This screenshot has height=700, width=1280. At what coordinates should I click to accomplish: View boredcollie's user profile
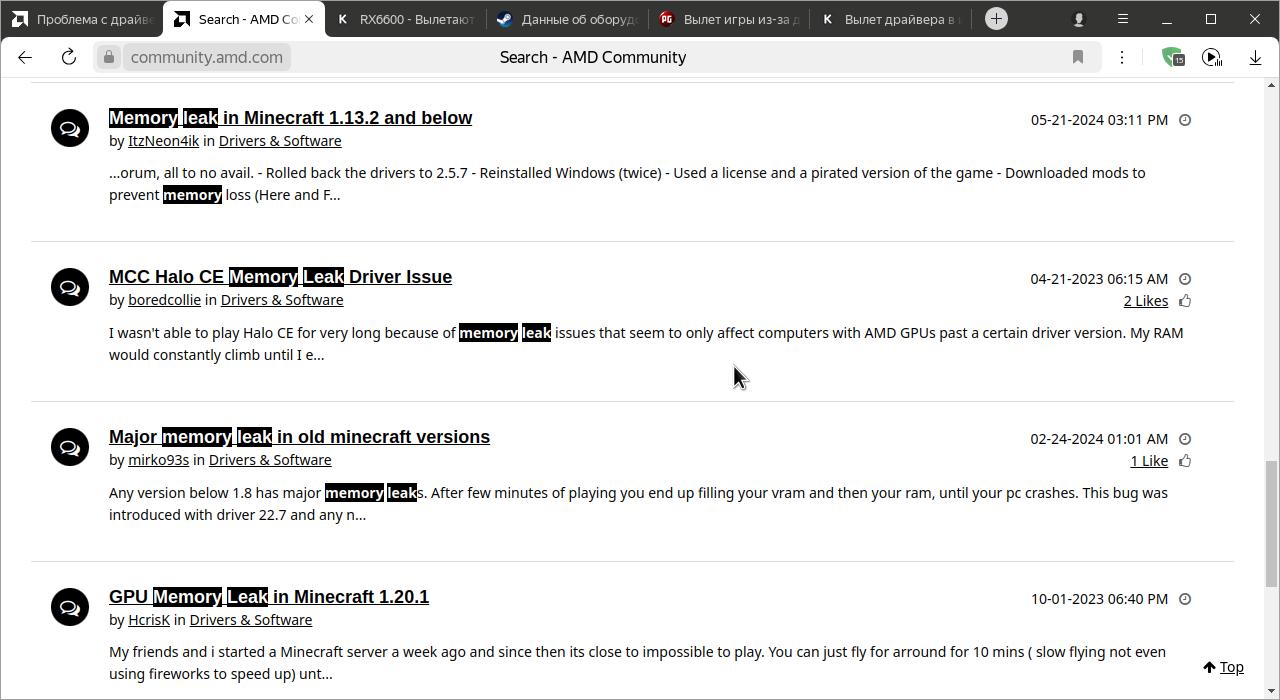click(164, 300)
